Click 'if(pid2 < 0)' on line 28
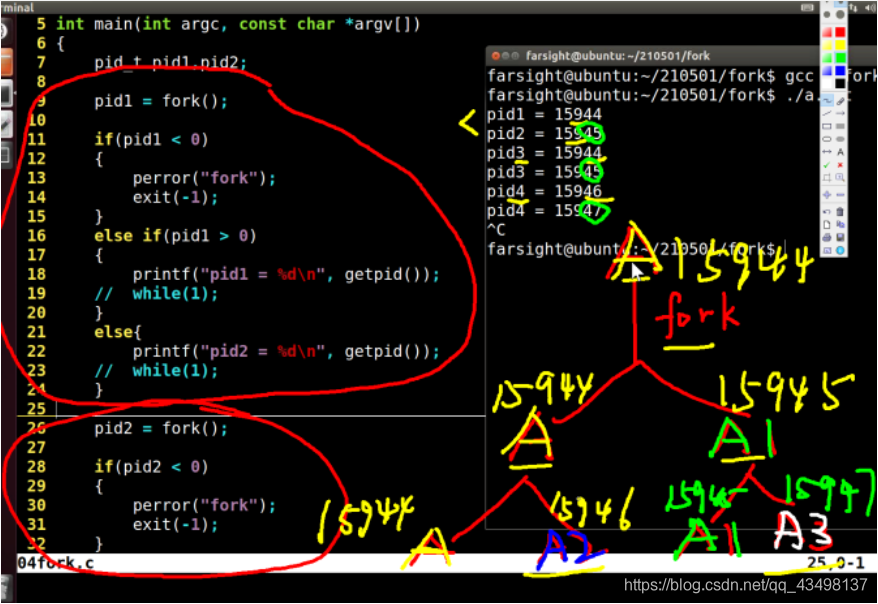This screenshot has height=604, width=878. pyautogui.click(x=151, y=467)
